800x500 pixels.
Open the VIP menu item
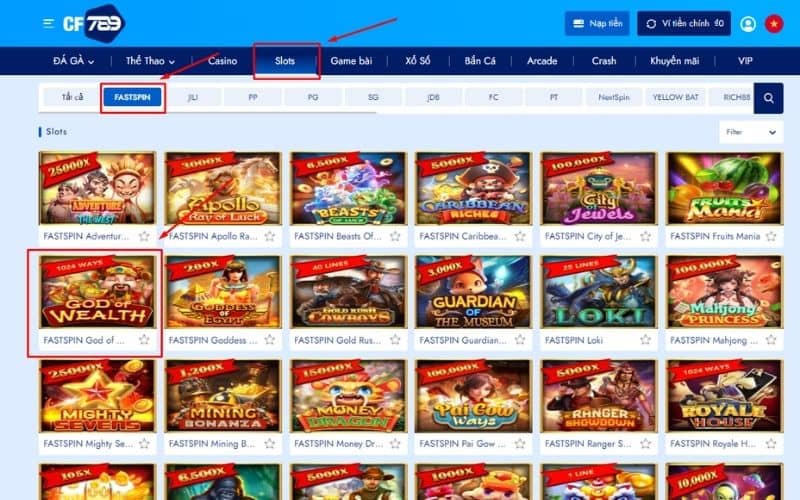(745, 61)
